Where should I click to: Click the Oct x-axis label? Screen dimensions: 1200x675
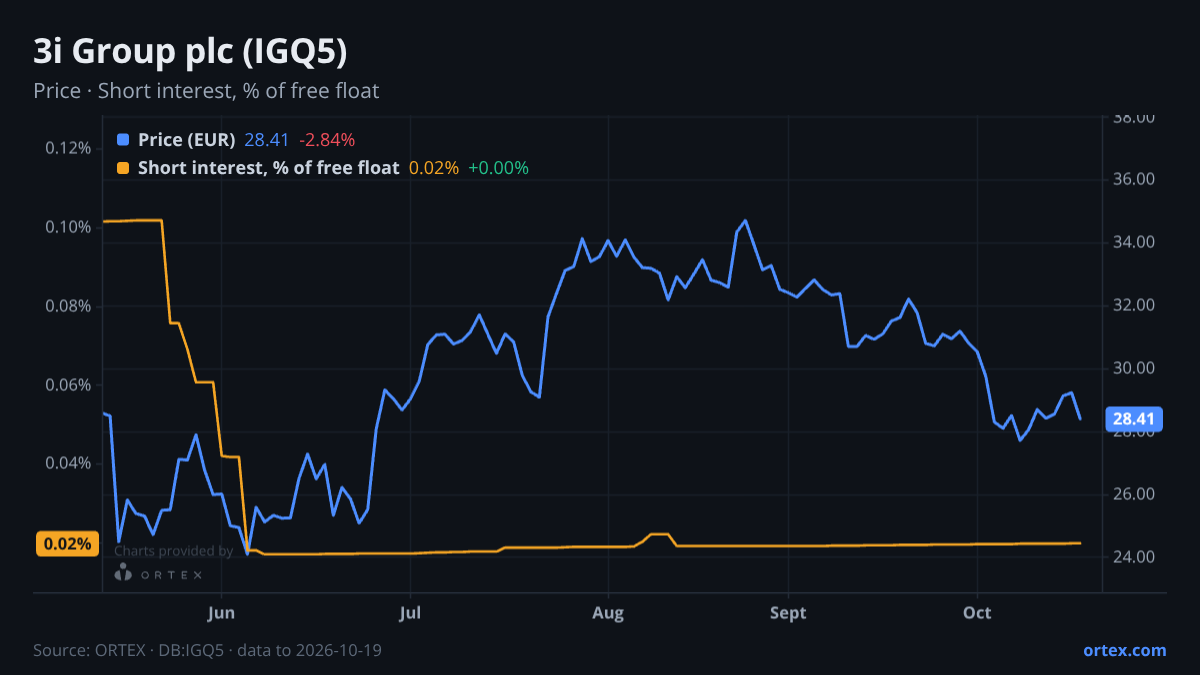pyautogui.click(x=977, y=613)
